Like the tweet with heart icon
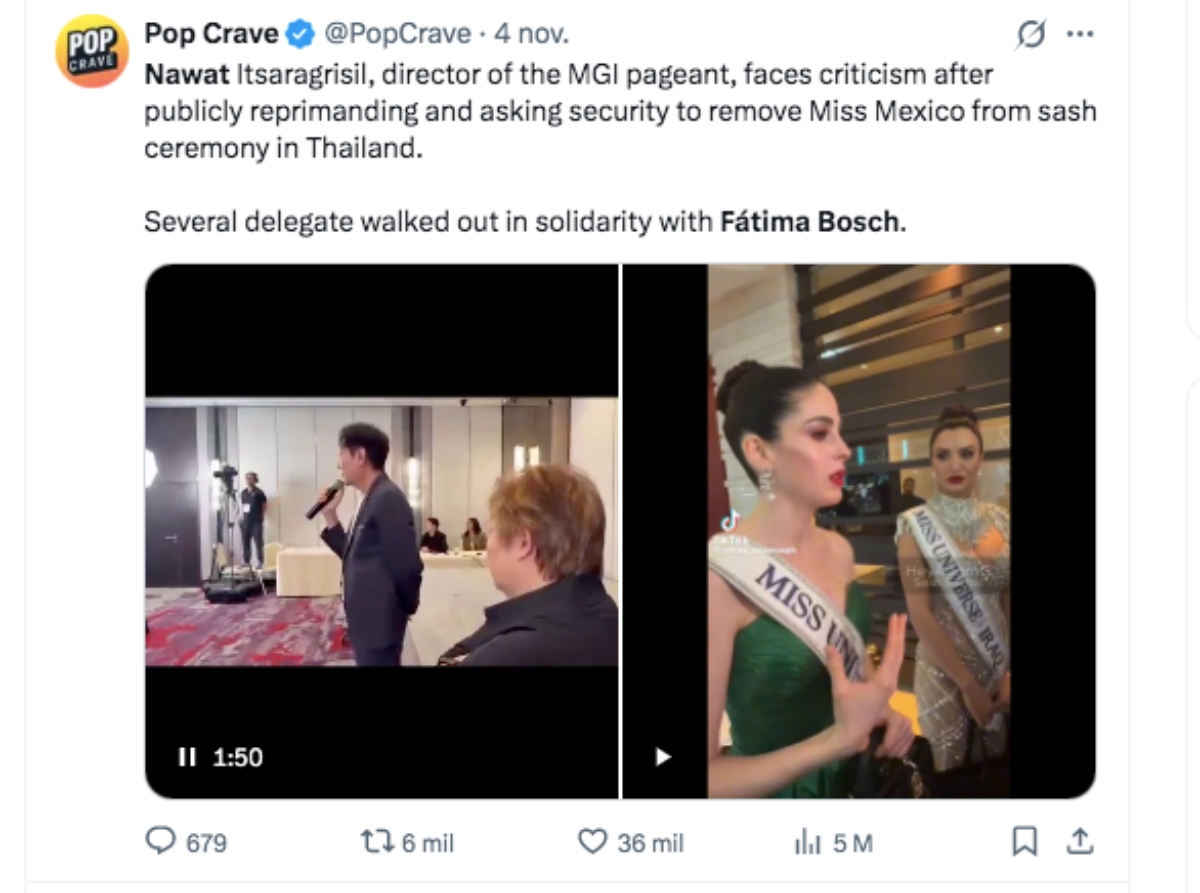The width and height of the screenshot is (1200, 893). [x=592, y=842]
